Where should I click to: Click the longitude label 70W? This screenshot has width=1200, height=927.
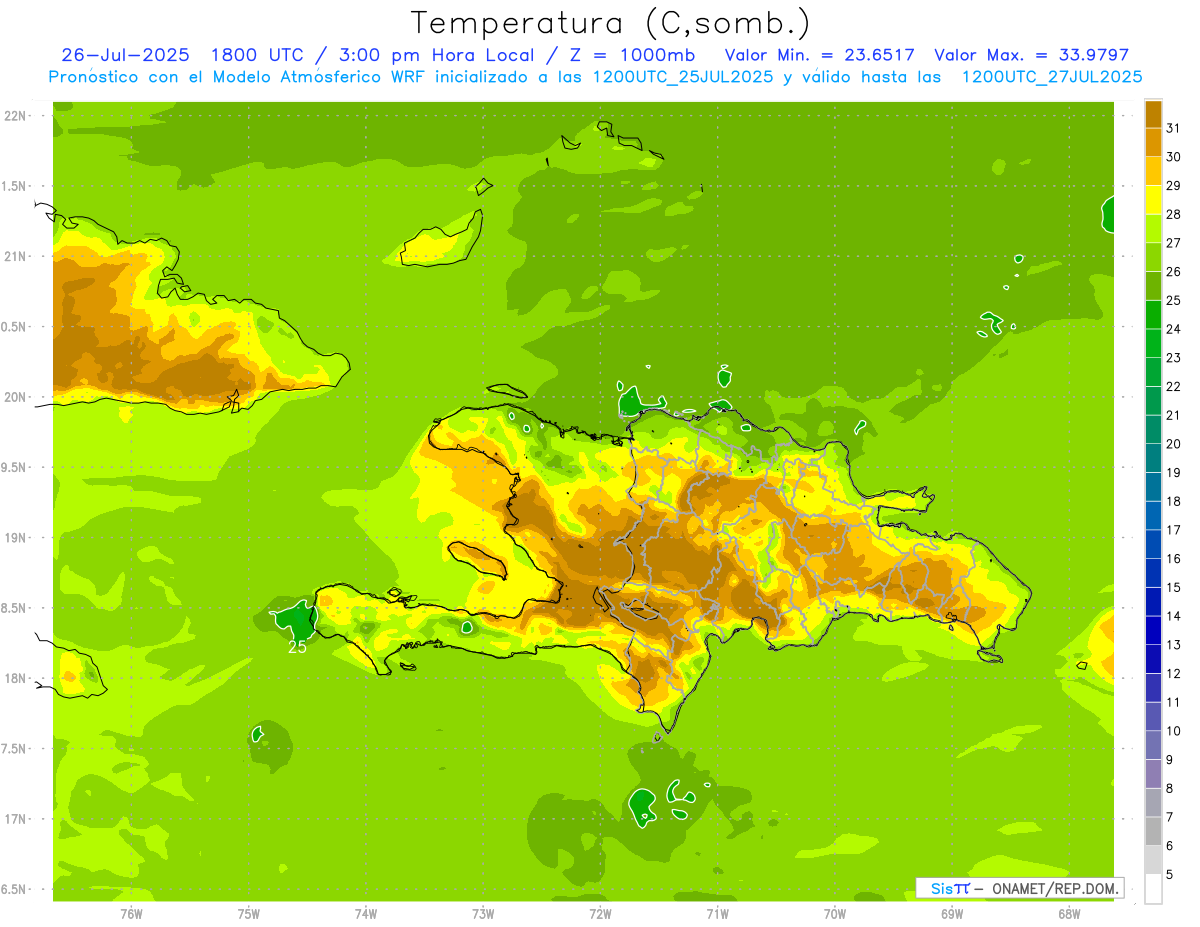point(835,913)
